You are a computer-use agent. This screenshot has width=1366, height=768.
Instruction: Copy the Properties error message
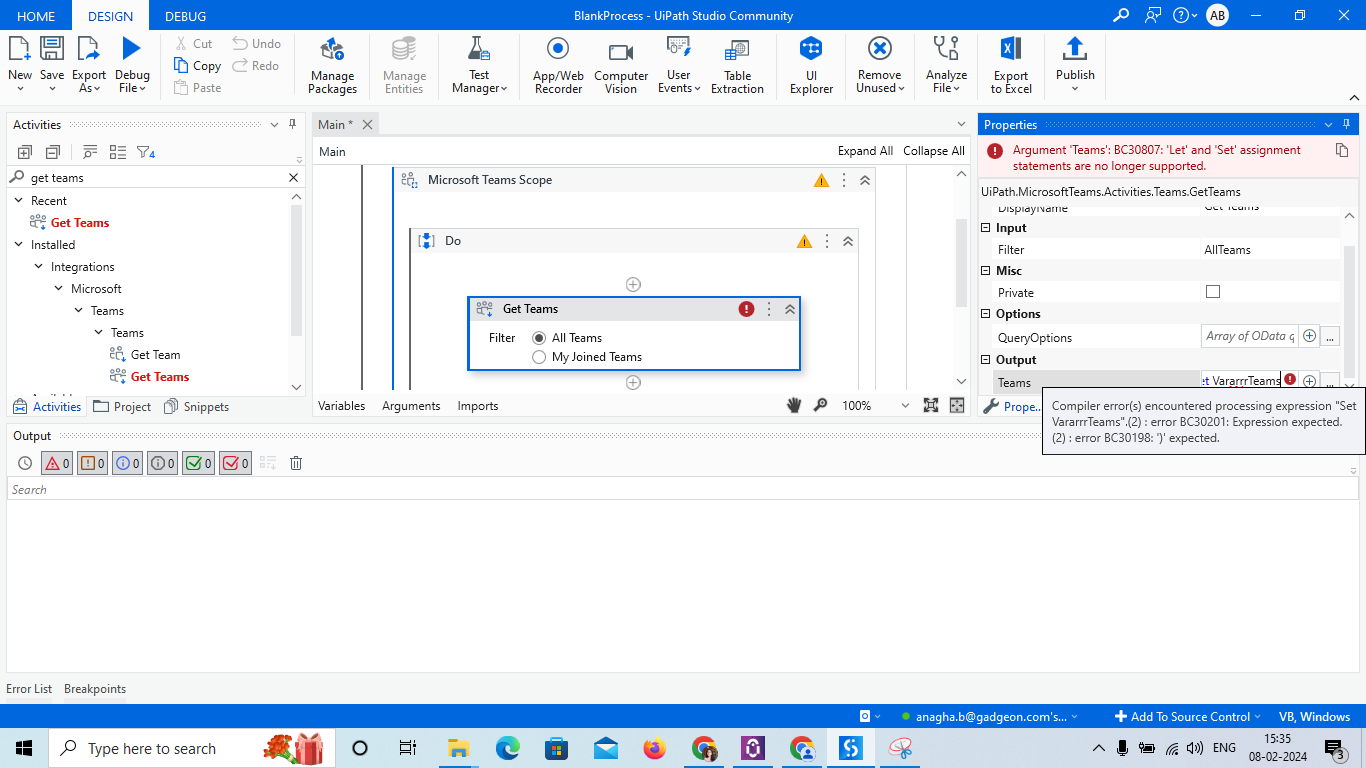coord(1342,150)
